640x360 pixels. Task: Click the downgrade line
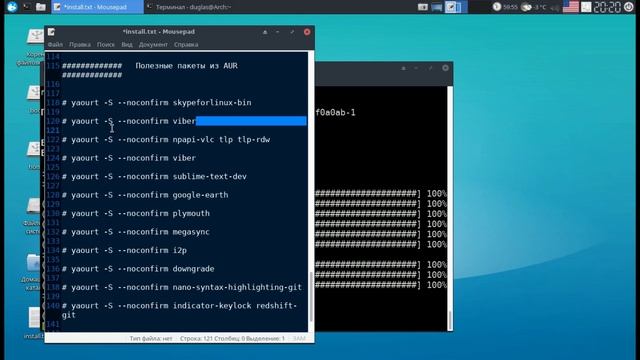[138, 269]
